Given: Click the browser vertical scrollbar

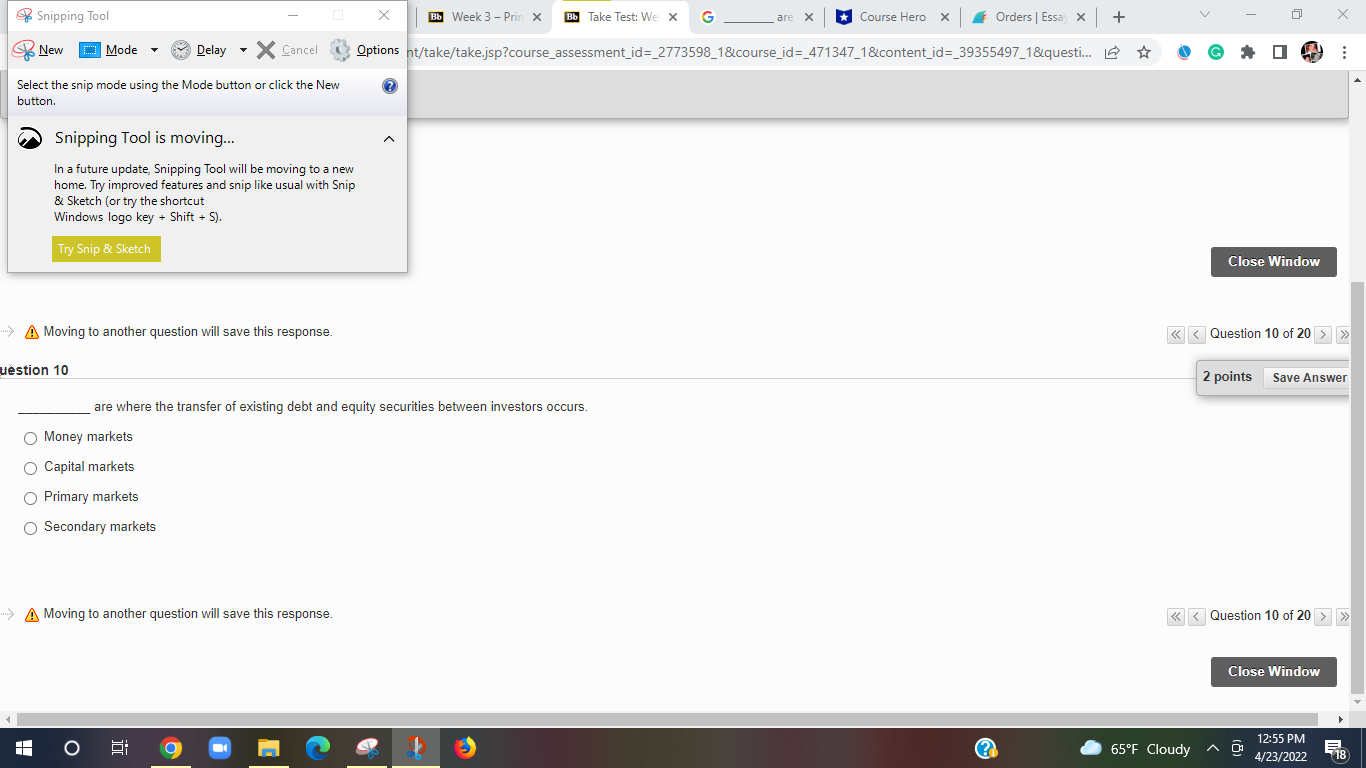Looking at the screenshot, I should coord(1358,400).
